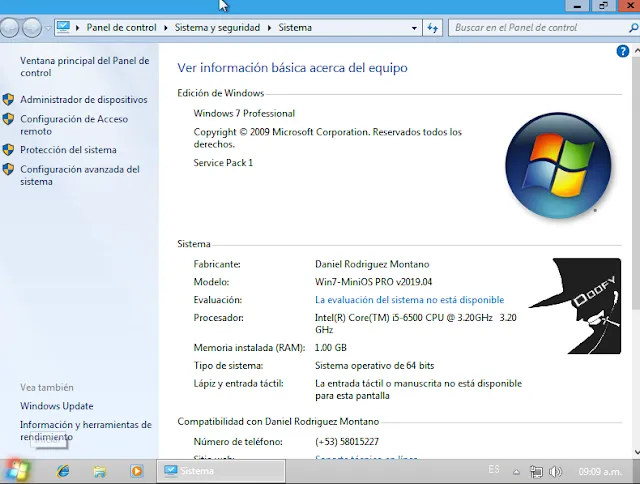
Task: Launch Windows Media Player from taskbar
Action: [x=137, y=471]
